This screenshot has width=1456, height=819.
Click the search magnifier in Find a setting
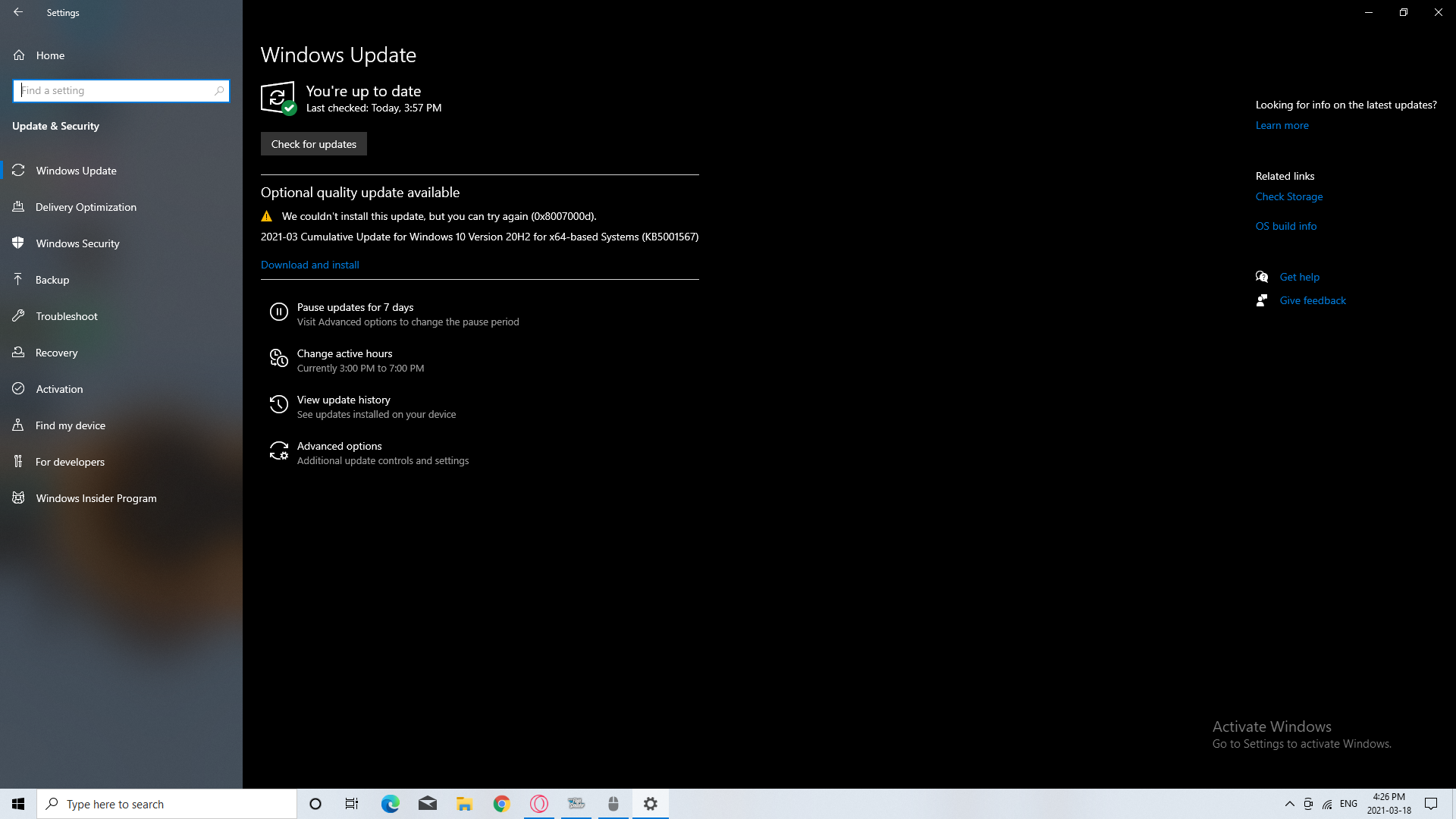coord(219,91)
